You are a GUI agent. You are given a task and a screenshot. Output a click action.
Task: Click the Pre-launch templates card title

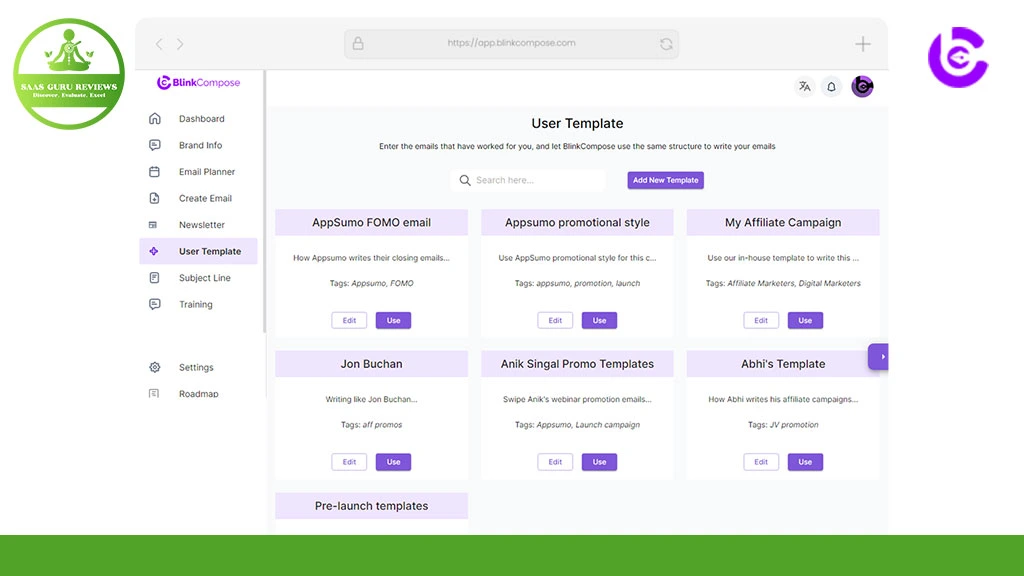[x=372, y=505]
